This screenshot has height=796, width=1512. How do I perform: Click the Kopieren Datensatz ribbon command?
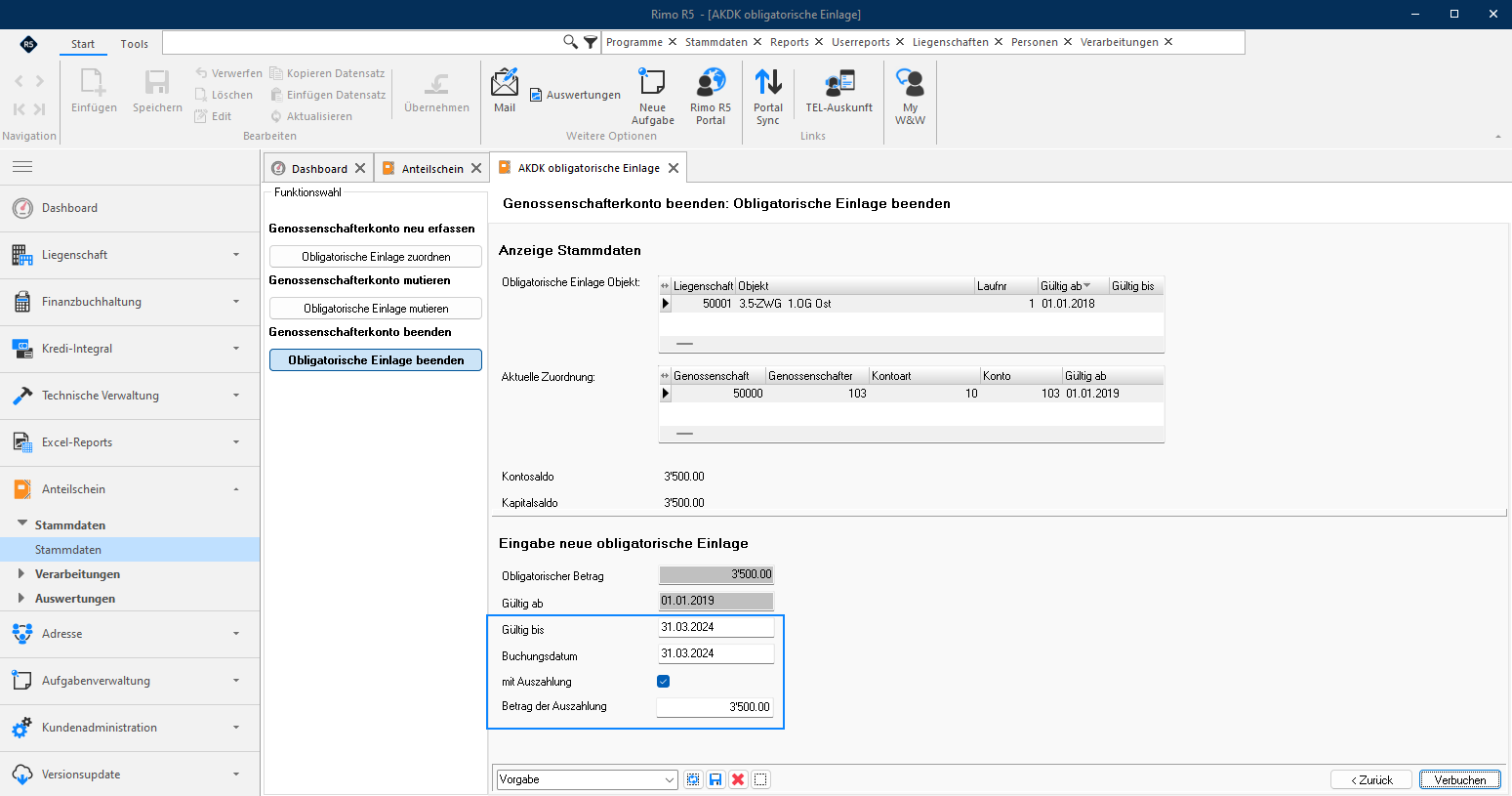327,73
